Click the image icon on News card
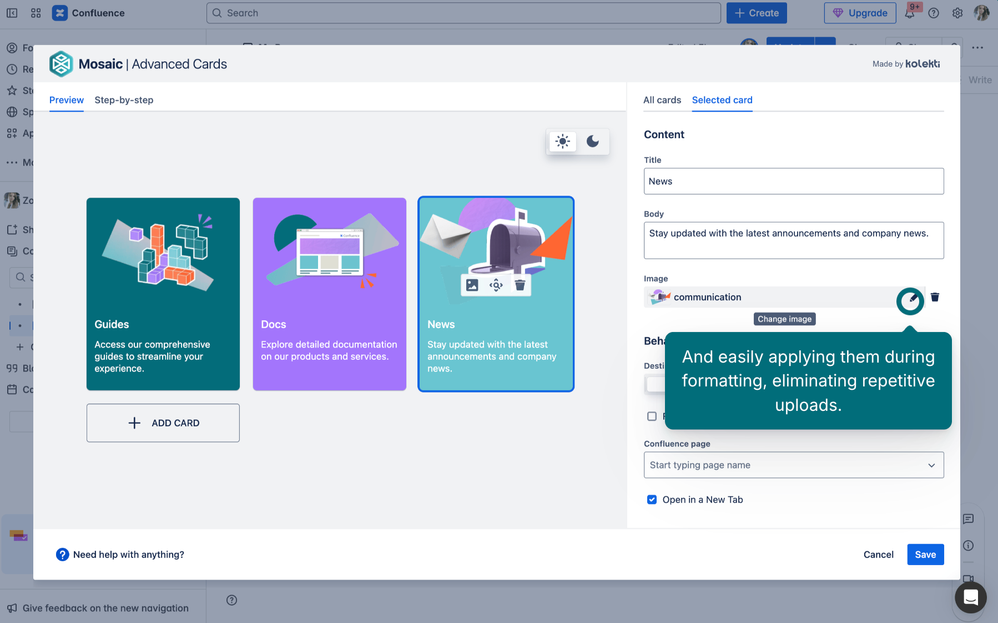The width and height of the screenshot is (998, 623). pyautogui.click(x=472, y=285)
